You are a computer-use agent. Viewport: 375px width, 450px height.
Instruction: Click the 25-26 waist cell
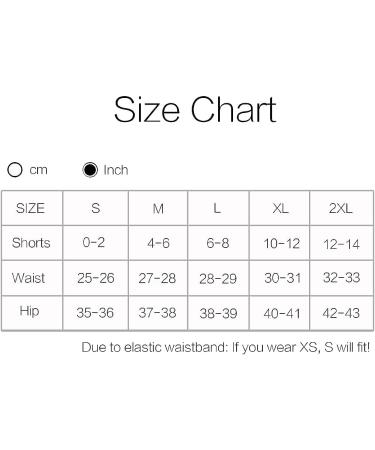click(x=96, y=278)
